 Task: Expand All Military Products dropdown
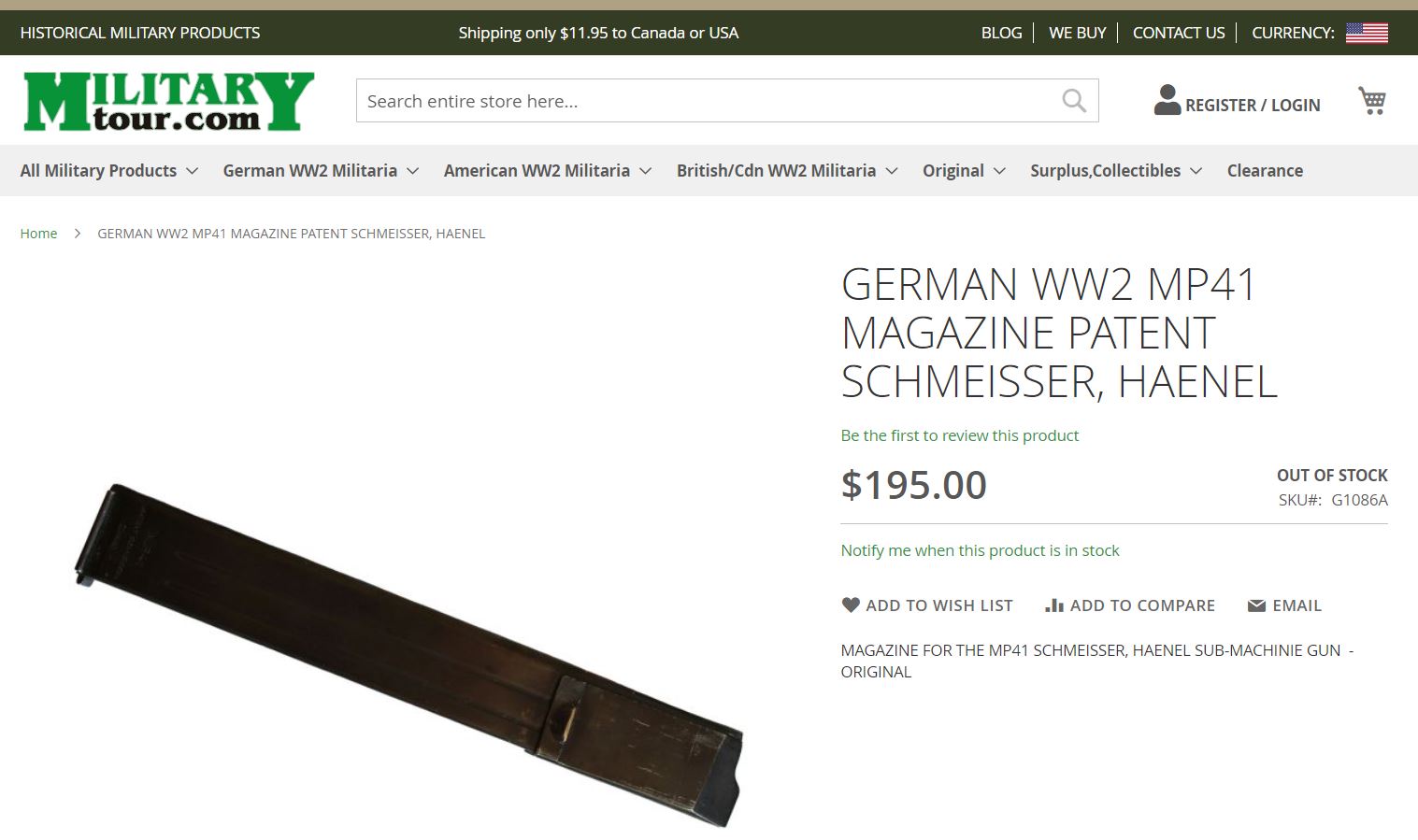(x=108, y=170)
